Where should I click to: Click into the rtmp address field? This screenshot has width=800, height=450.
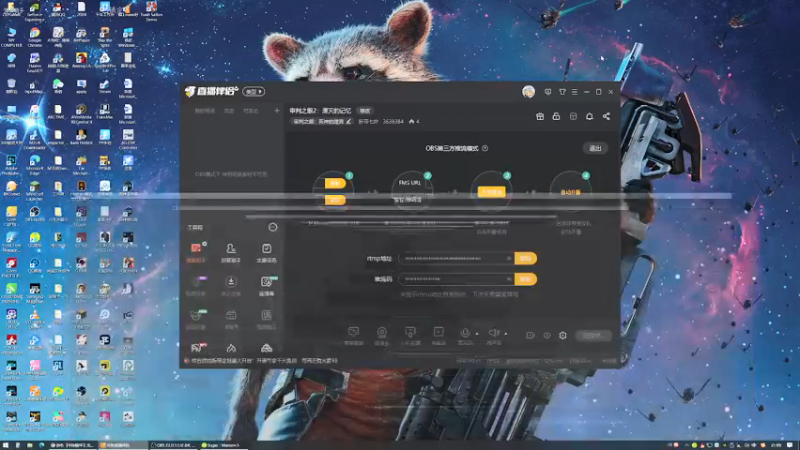click(456, 259)
